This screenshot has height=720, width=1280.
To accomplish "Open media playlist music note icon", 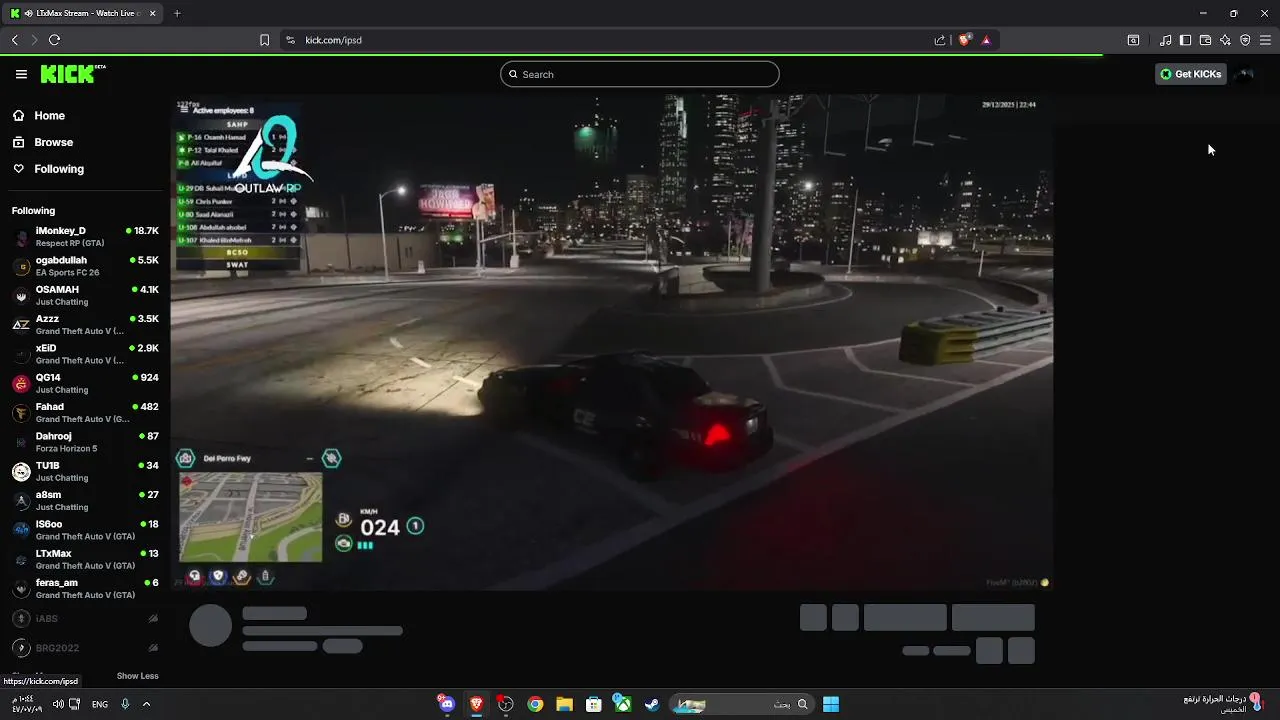I will [1166, 40].
